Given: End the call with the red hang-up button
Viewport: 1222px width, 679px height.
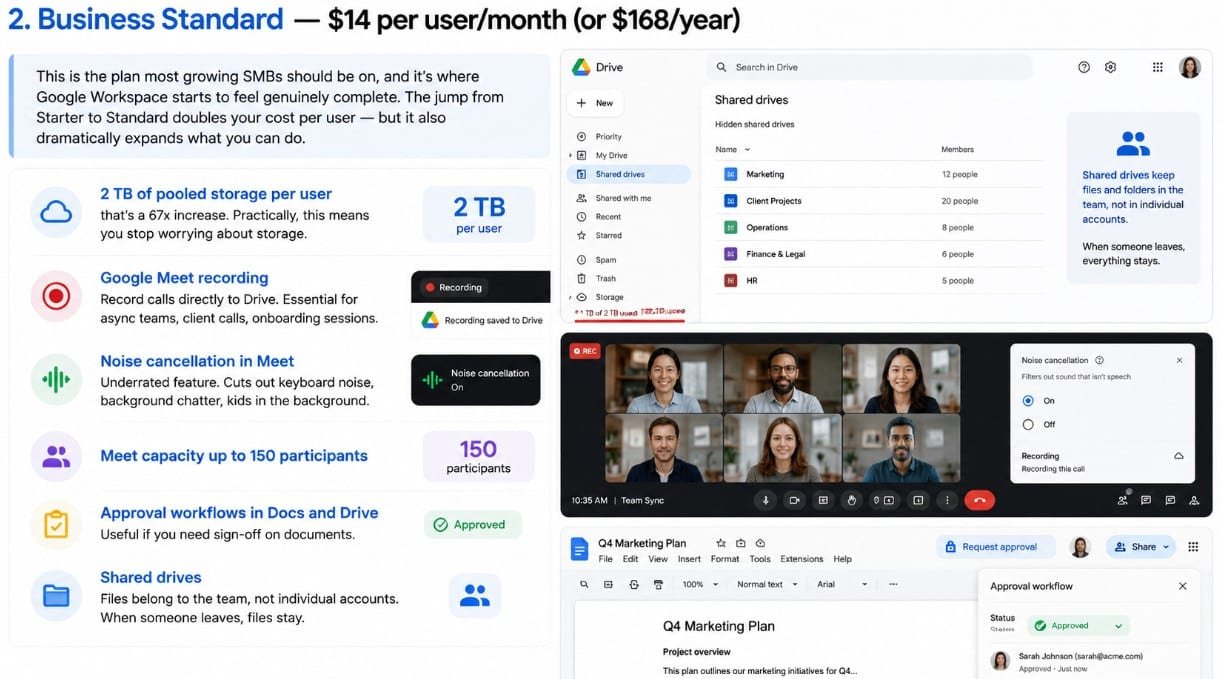Looking at the screenshot, I should tap(979, 500).
